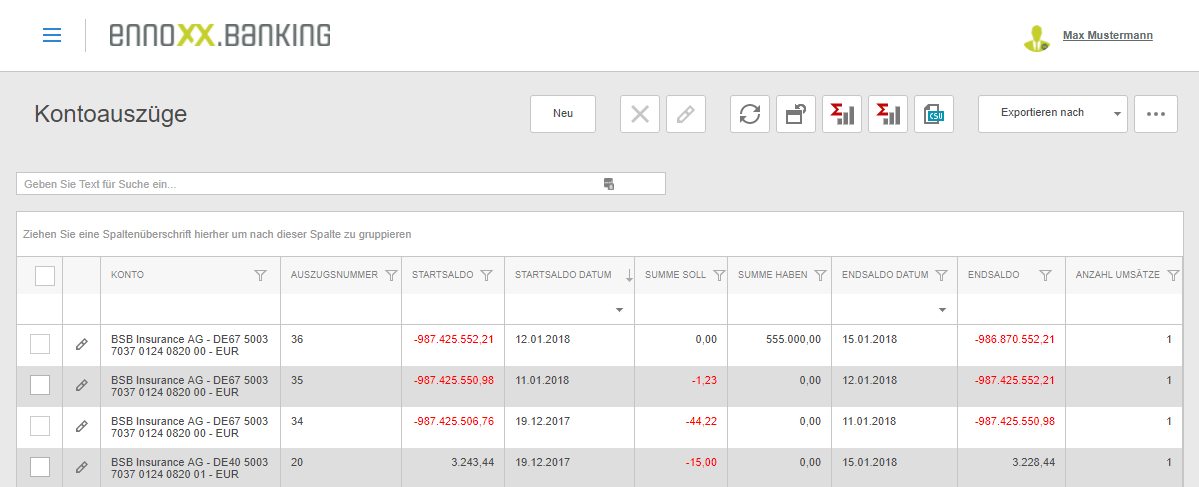Open the Startsaldo Datum filter dropdown arrow
This screenshot has width=1199, height=487.
click(619, 310)
